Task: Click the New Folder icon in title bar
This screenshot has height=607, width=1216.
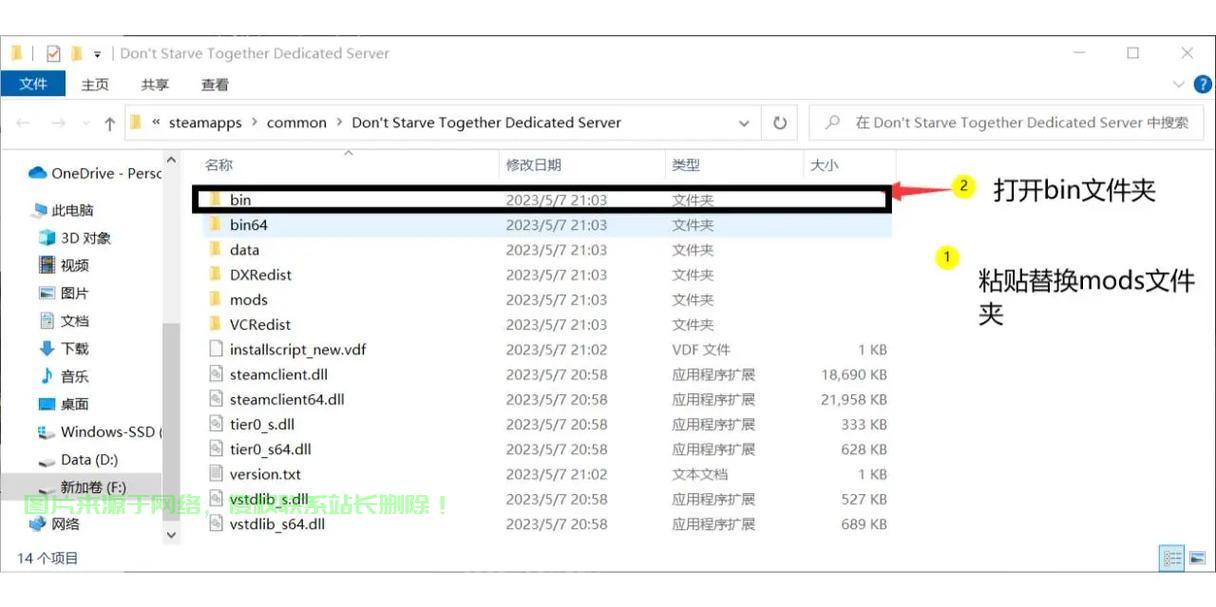Action: tap(76, 54)
